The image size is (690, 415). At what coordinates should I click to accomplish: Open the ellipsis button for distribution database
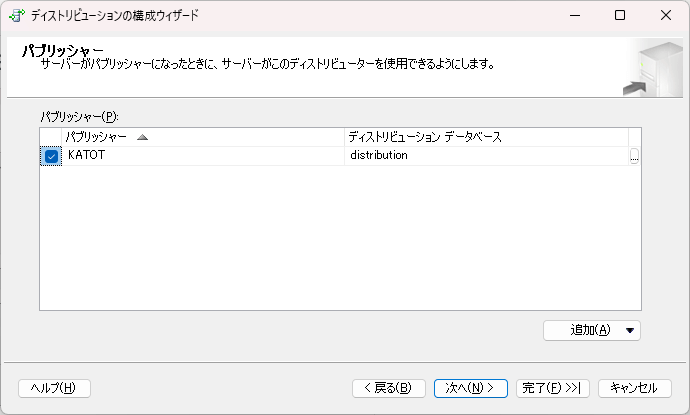pos(634,156)
